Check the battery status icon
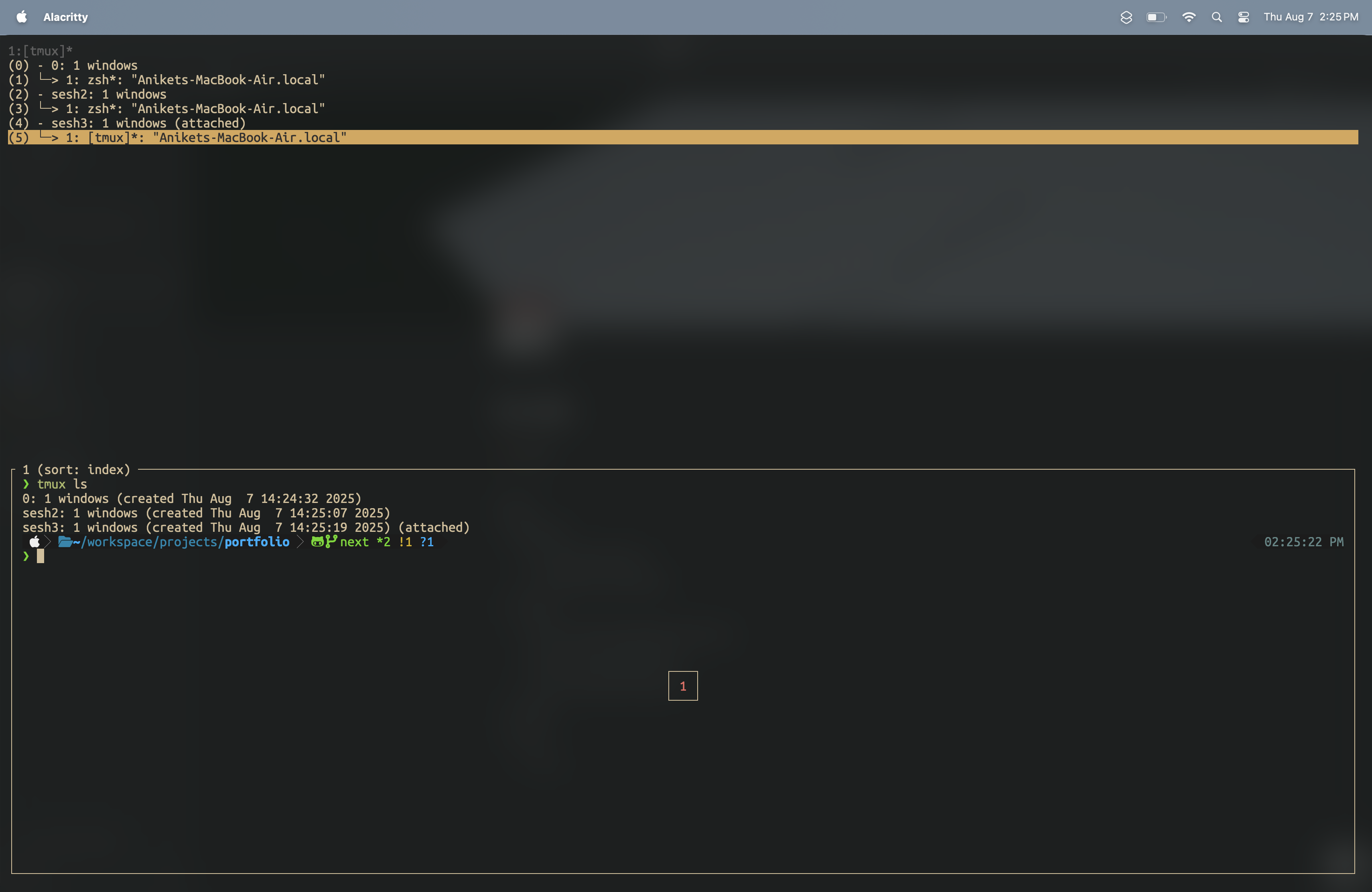1372x892 pixels. pyautogui.click(x=1157, y=17)
